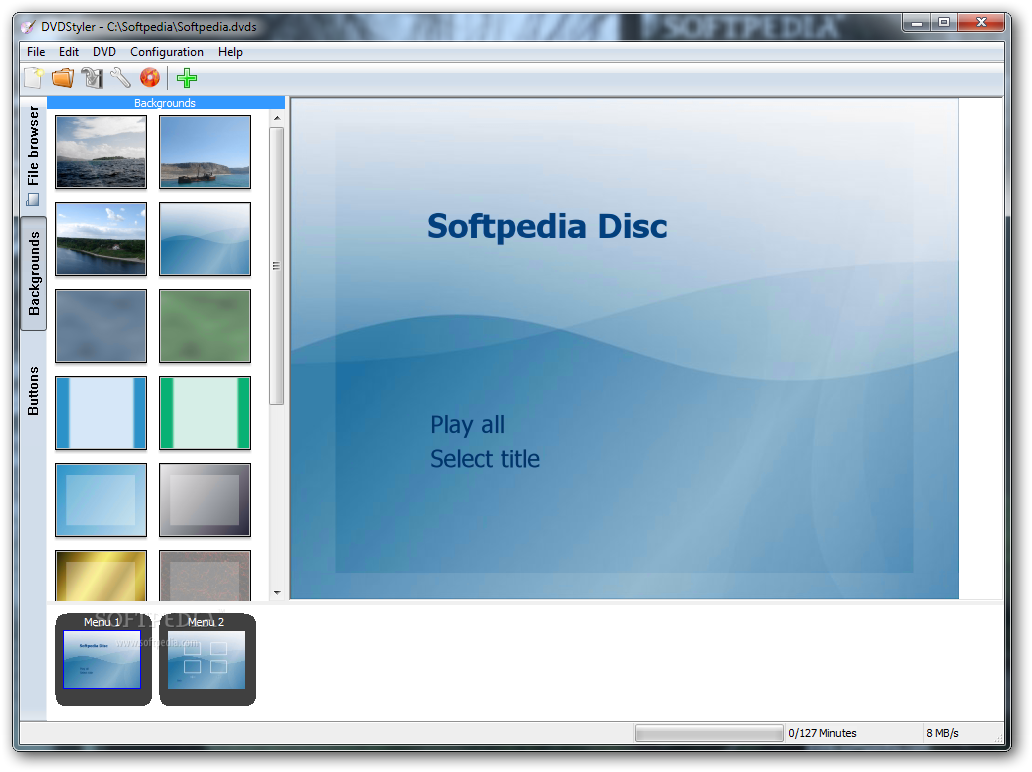
Task: Open the Help menu
Action: coord(230,52)
